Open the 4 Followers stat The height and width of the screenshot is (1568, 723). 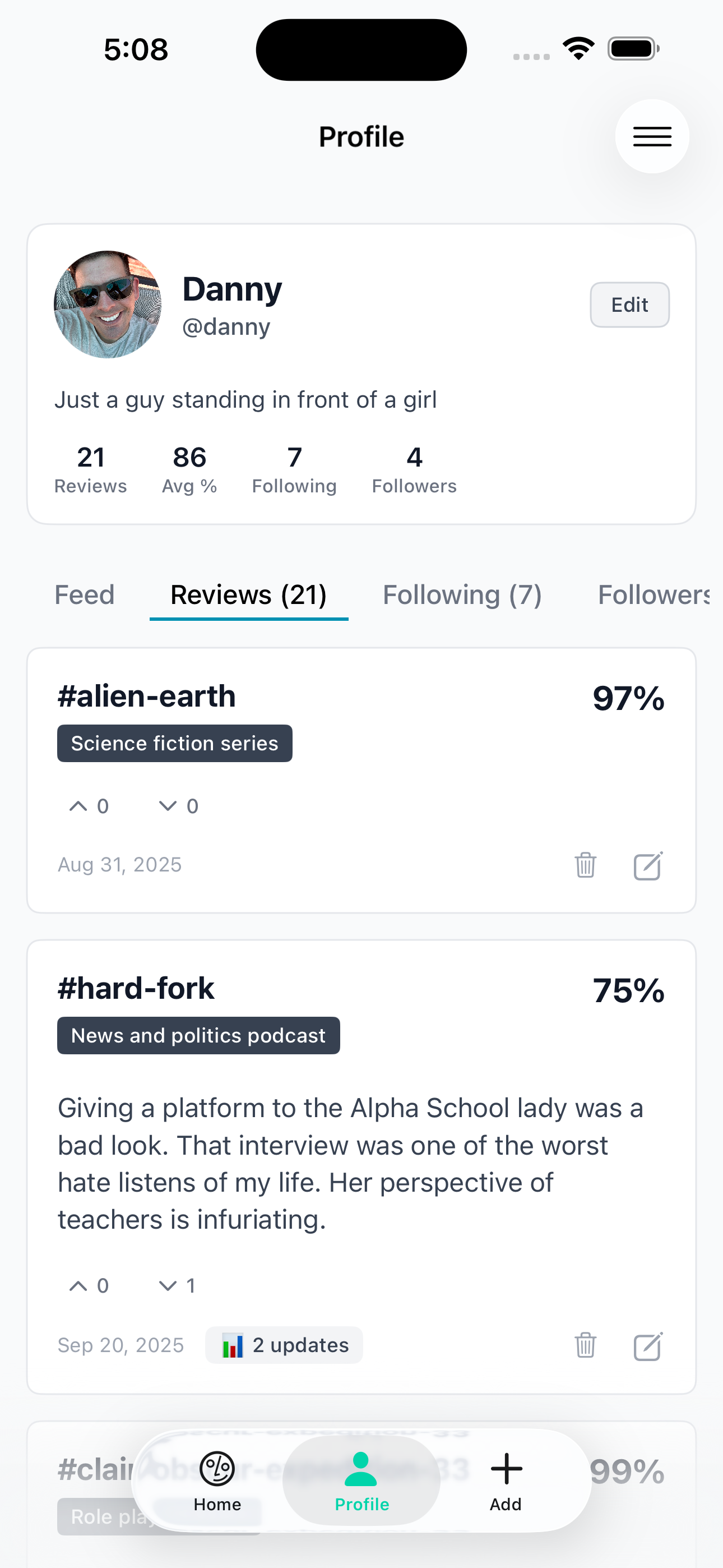414,469
